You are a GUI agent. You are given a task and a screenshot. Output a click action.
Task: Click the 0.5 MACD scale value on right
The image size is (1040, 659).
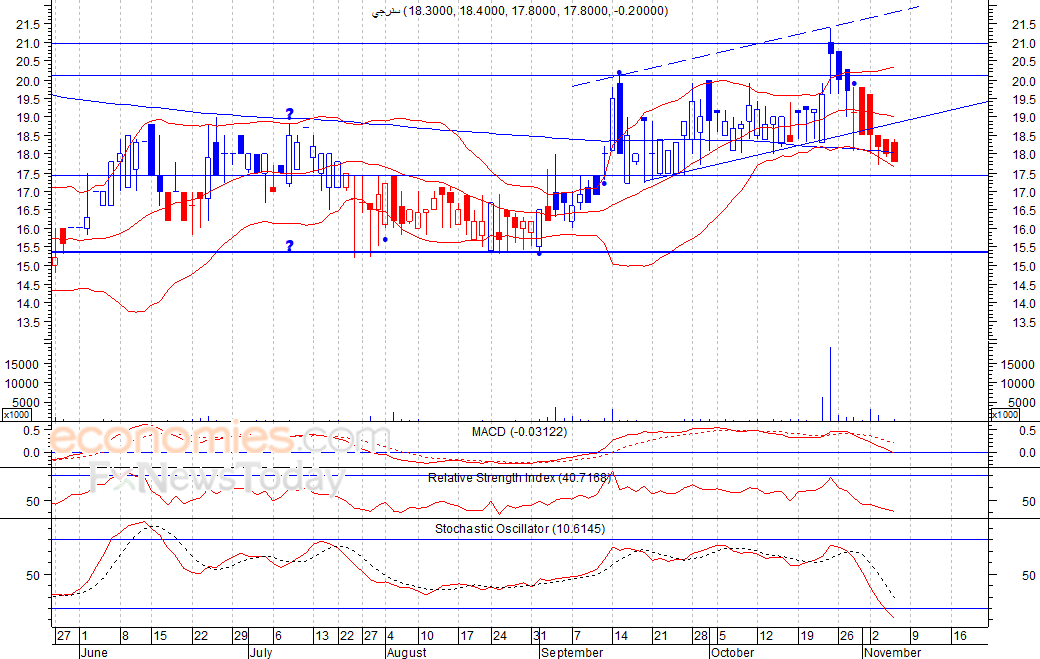tap(1027, 431)
